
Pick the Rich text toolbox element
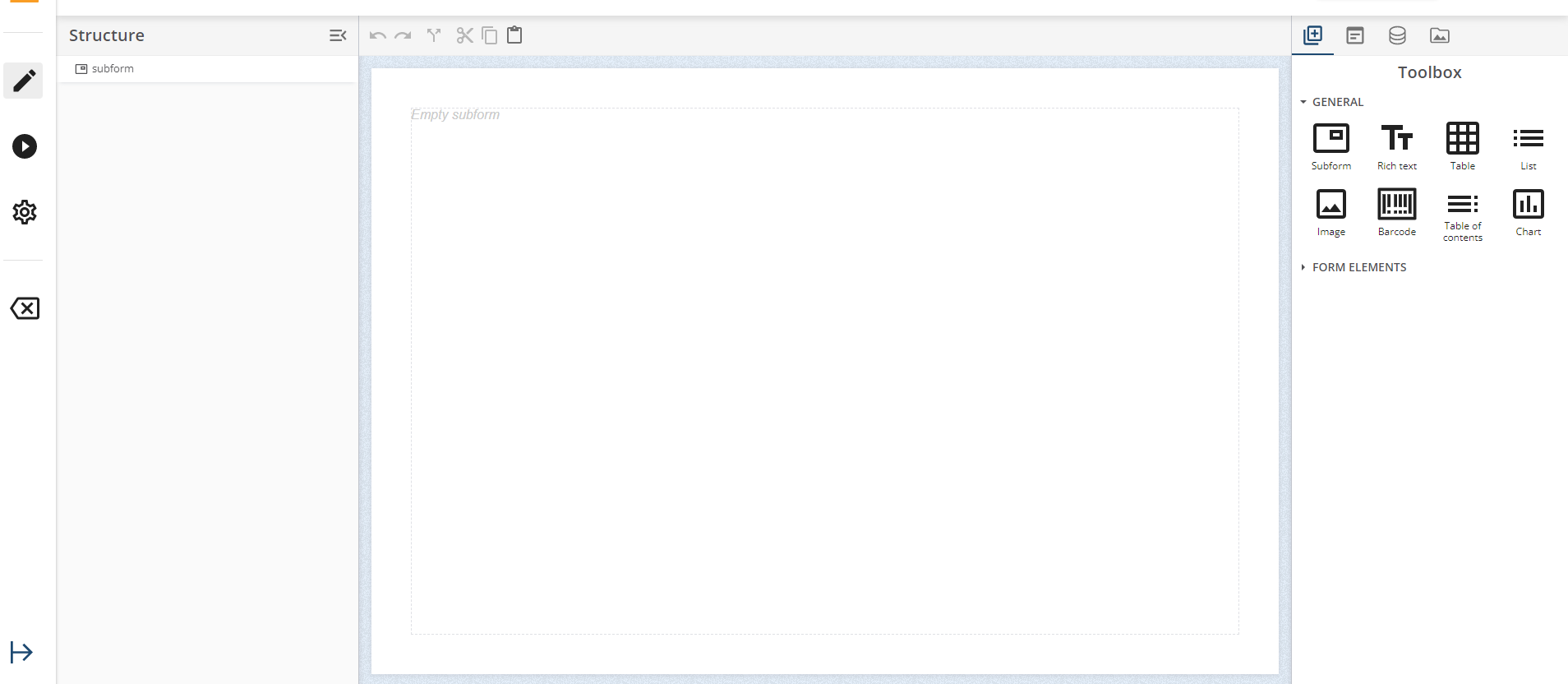(x=1396, y=146)
